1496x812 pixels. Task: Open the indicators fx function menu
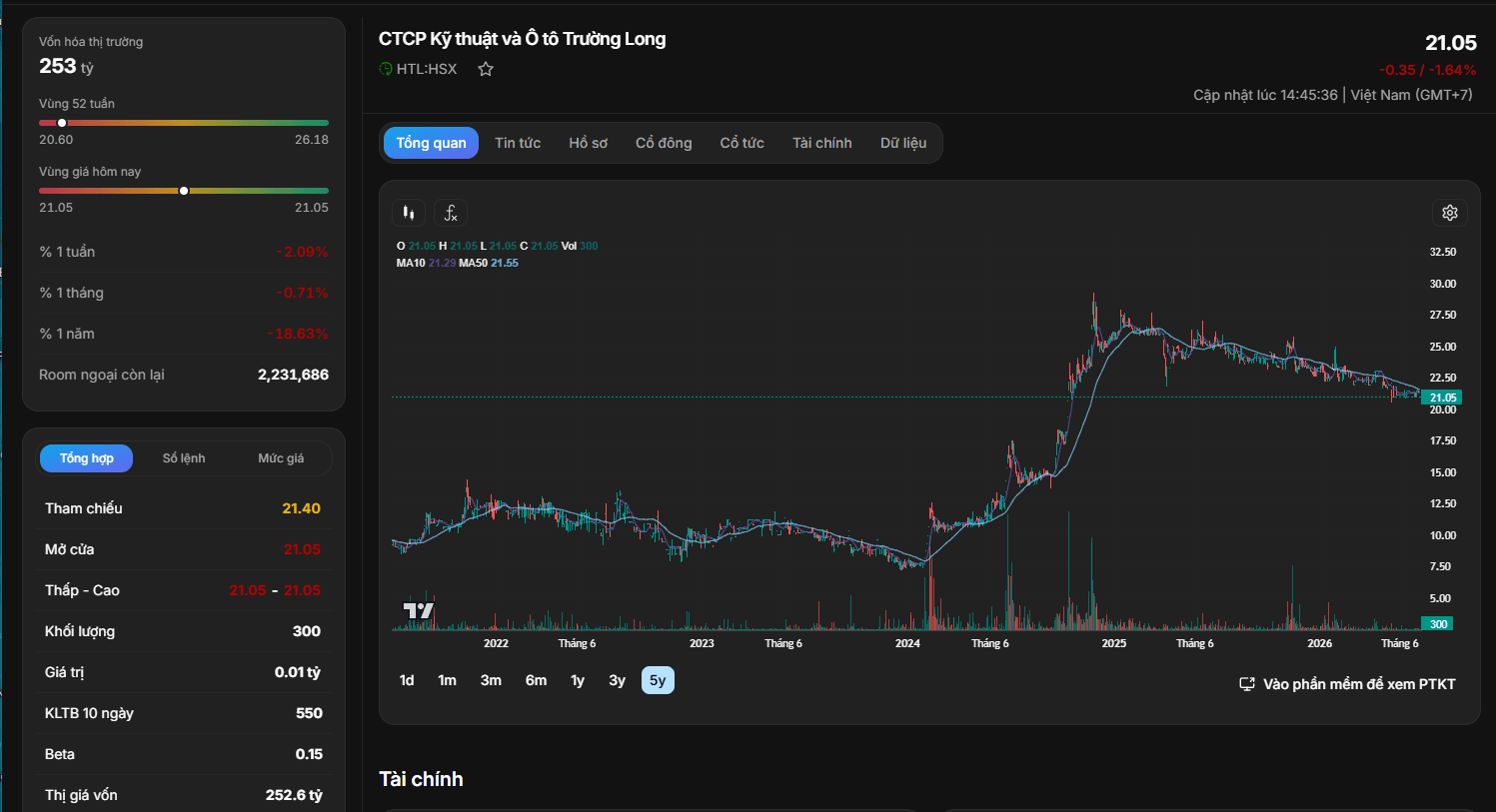click(x=451, y=213)
